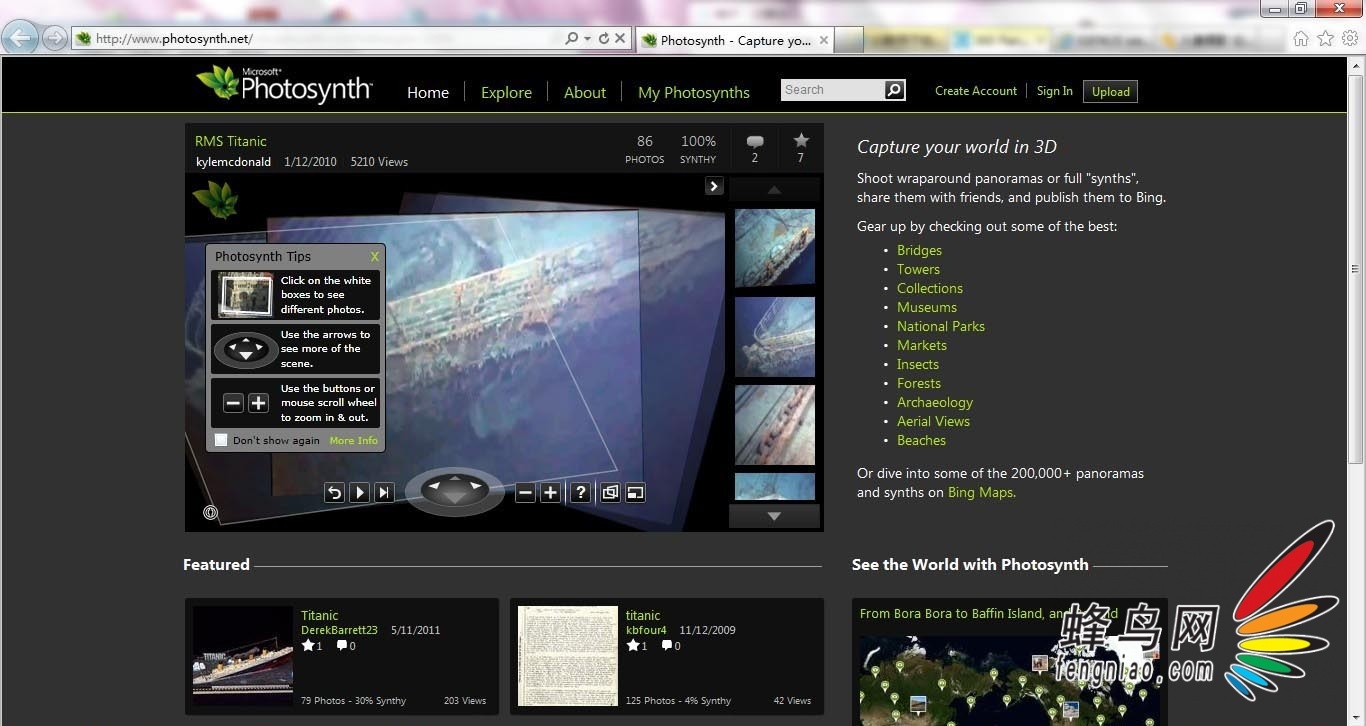Click the white box photo icon in tips
This screenshot has height=726, width=1366.
pos(246,296)
